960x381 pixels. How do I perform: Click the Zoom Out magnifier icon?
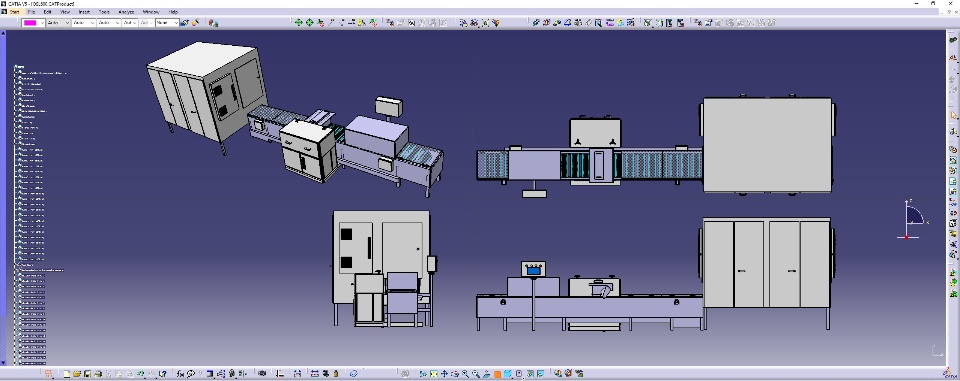(x=476, y=374)
